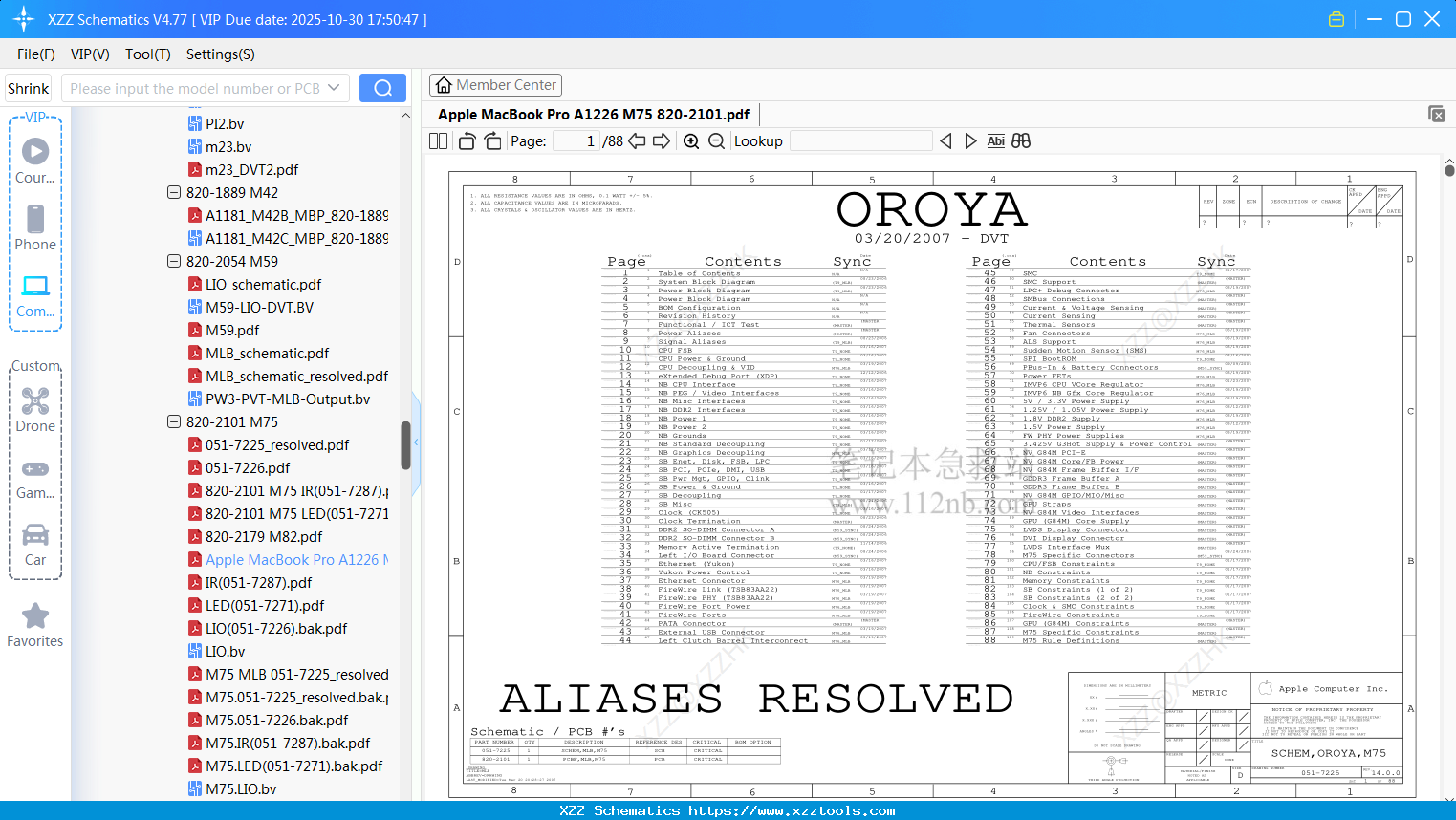The image size is (1456, 820).
Task: Open the model number dropdown arrow
Action: 334,88
